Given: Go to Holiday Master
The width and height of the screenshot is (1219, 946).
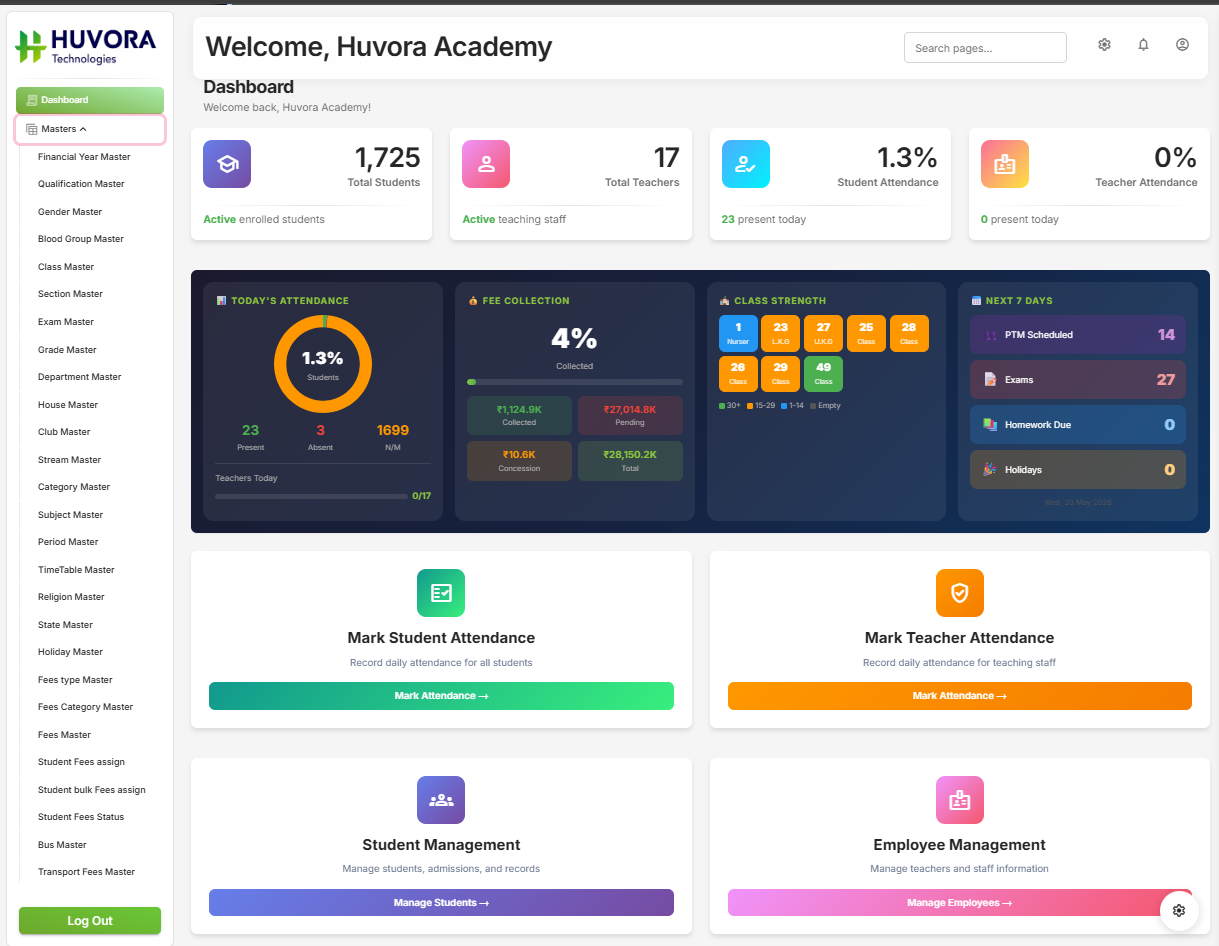Looking at the screenshot, I should [70, 652].
